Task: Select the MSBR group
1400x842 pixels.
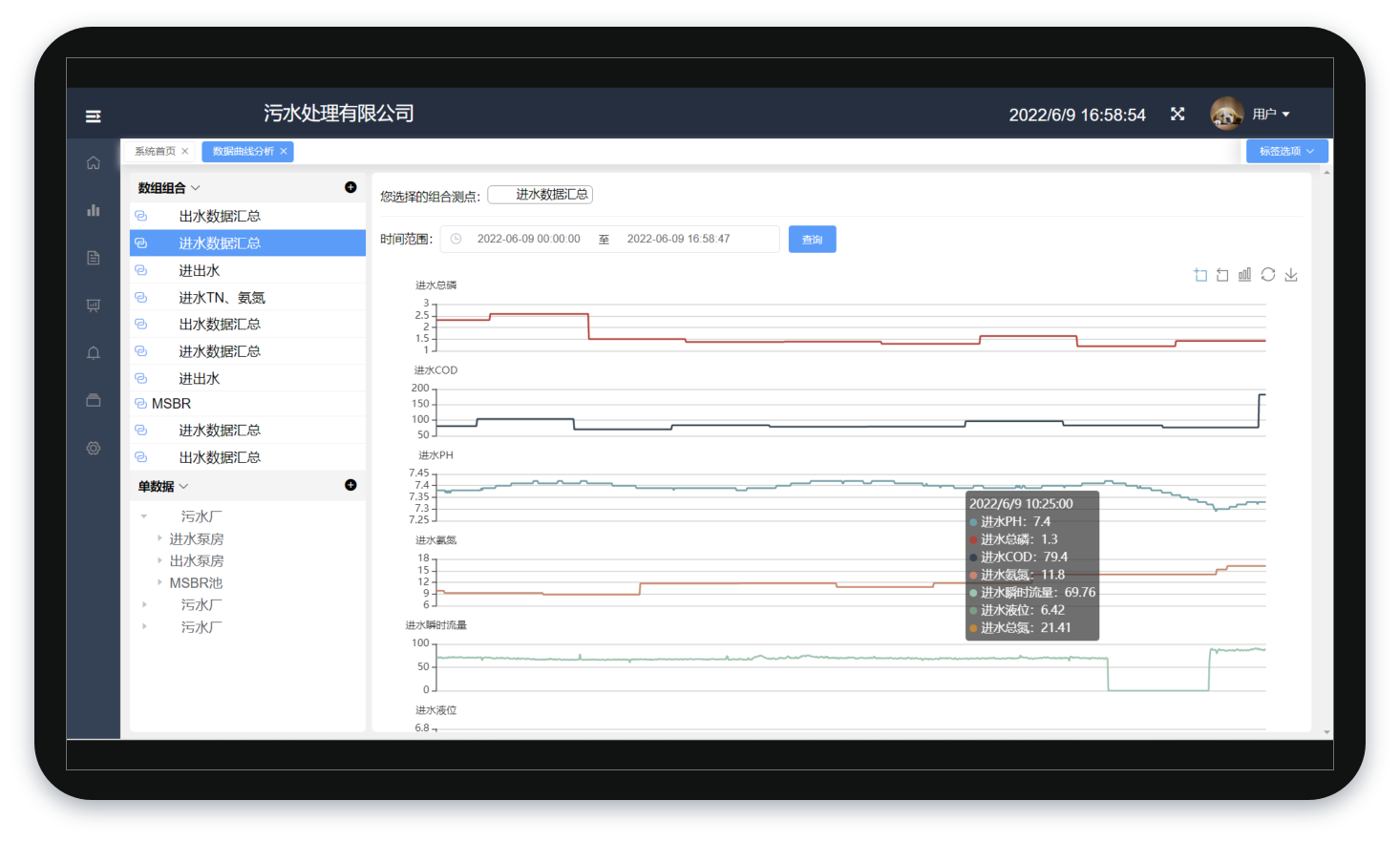Action: pos(247,404)
